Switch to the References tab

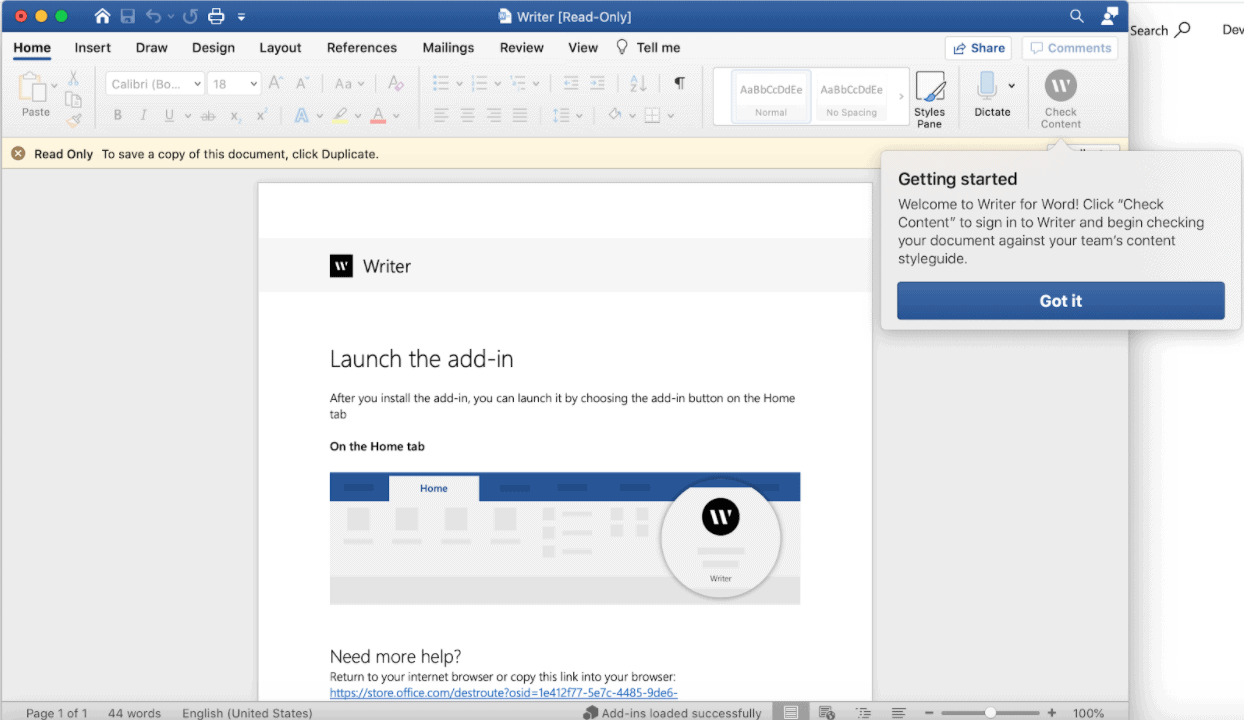(x=362, y=47)
